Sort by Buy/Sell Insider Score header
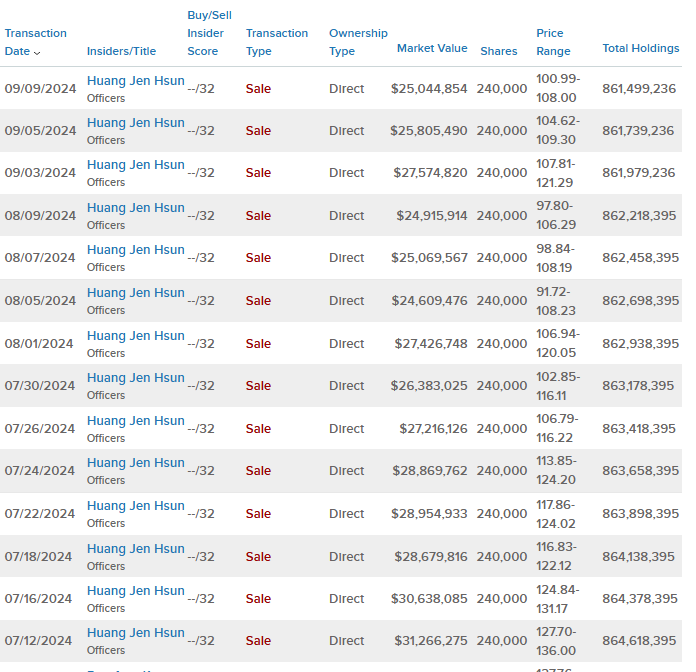This screenshot has width=696, height=672. [x=209, y=33]
